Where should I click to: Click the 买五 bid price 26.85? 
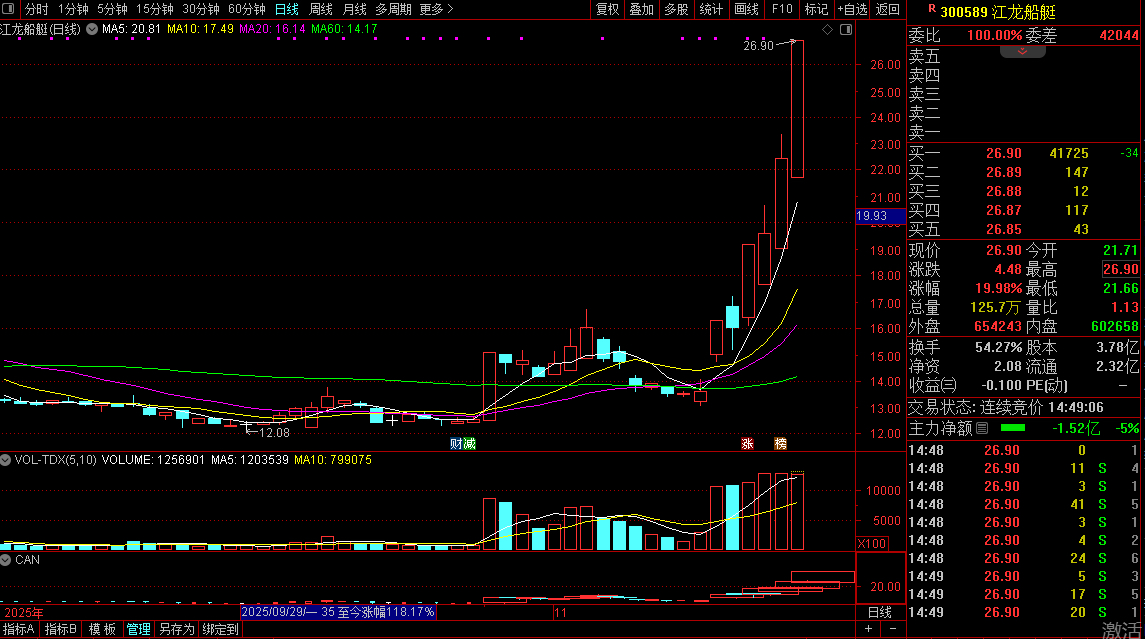point(1003,229)
